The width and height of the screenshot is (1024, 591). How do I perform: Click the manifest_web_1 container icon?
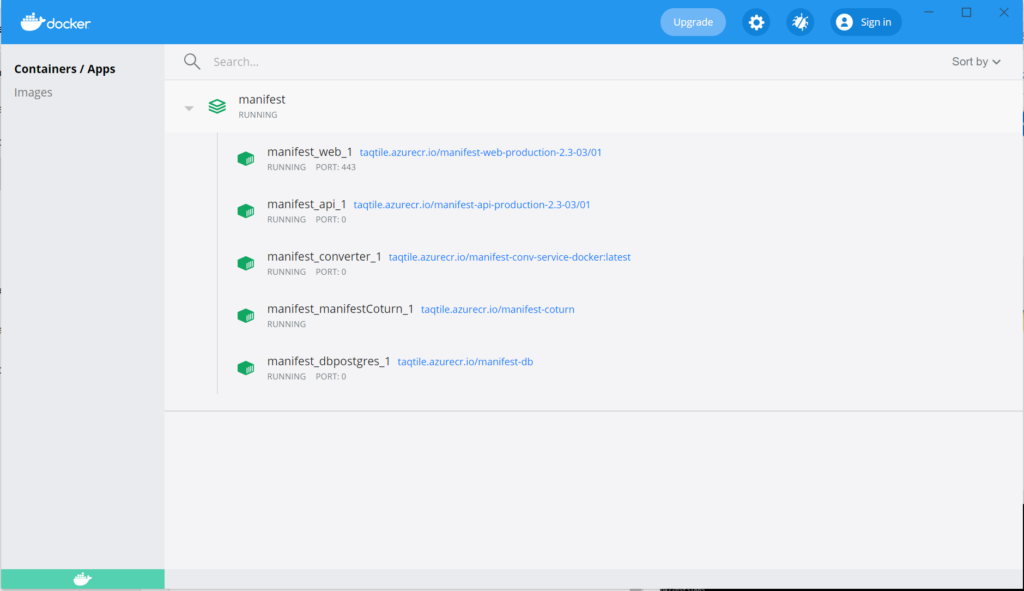[x=246, y=159]
